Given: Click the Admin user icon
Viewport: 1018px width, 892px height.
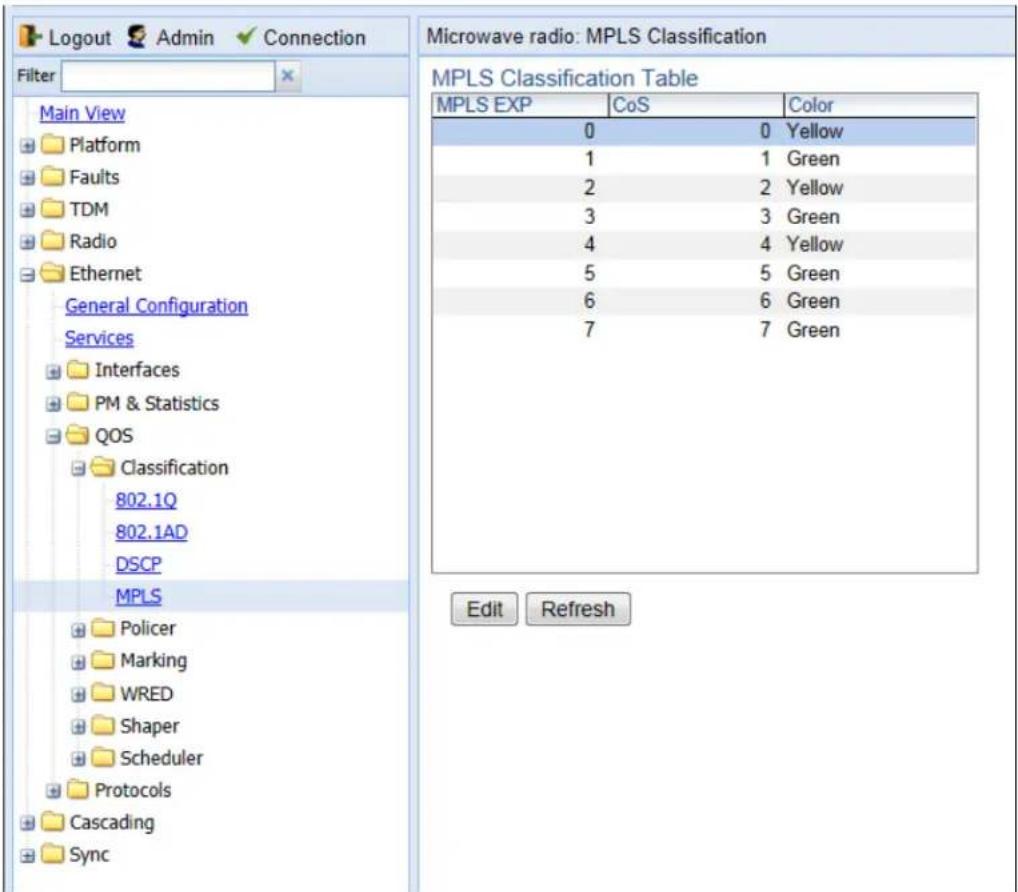Looking at the screenshot, I should [x=137, y=37].
